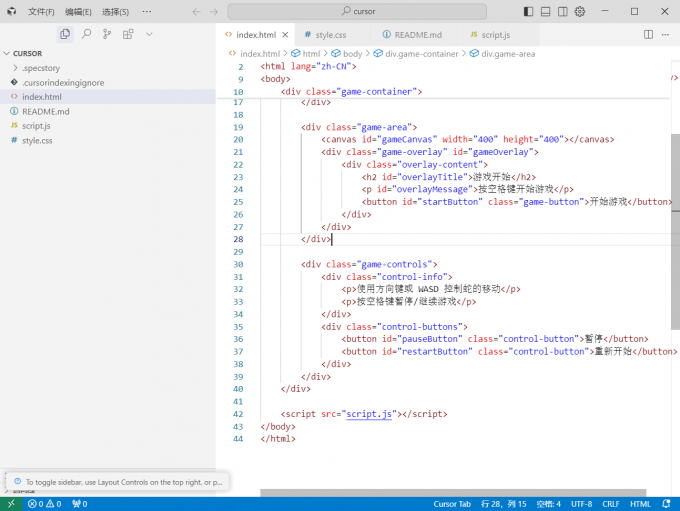
Task: Open notifications bell in status bar
Action: [666, 504]
